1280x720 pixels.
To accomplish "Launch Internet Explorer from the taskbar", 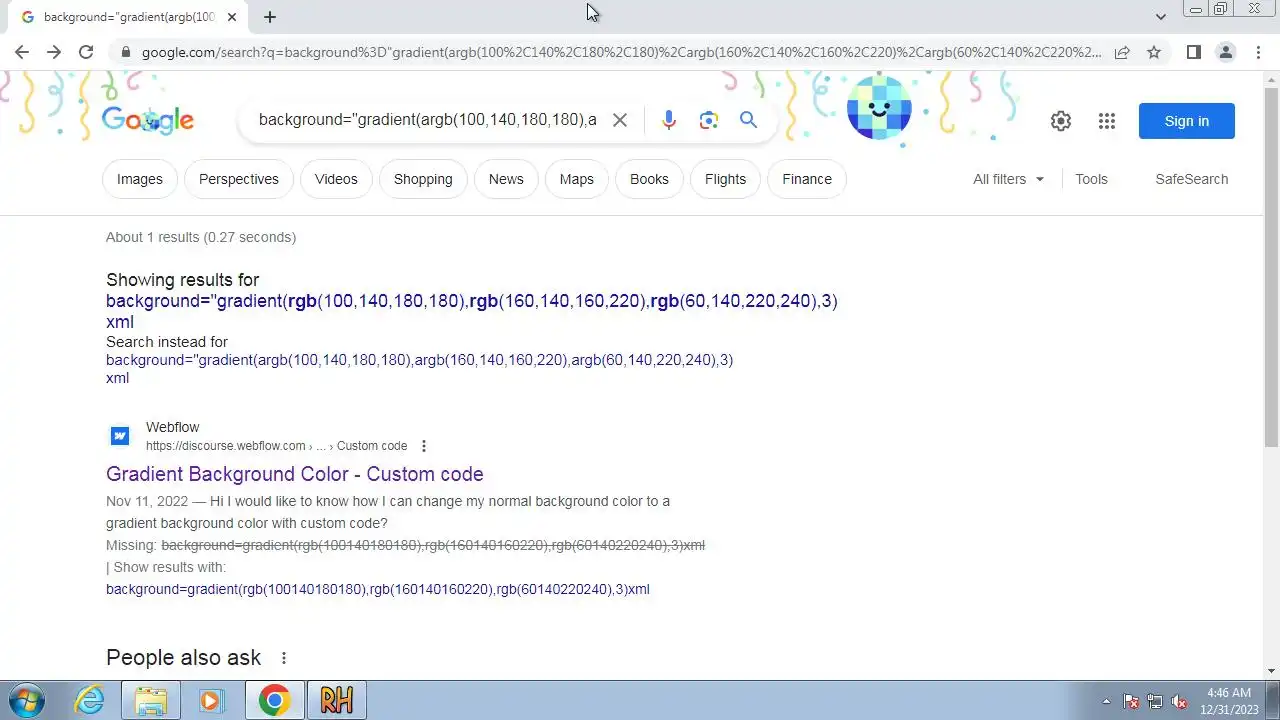I will pyautogui.click(x=90, y=700).
